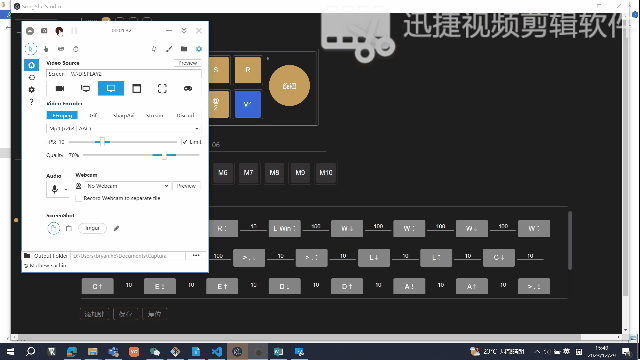Select the Window capture source icon
The width and height of the screenshot is (640, 360).
point(137,88)
